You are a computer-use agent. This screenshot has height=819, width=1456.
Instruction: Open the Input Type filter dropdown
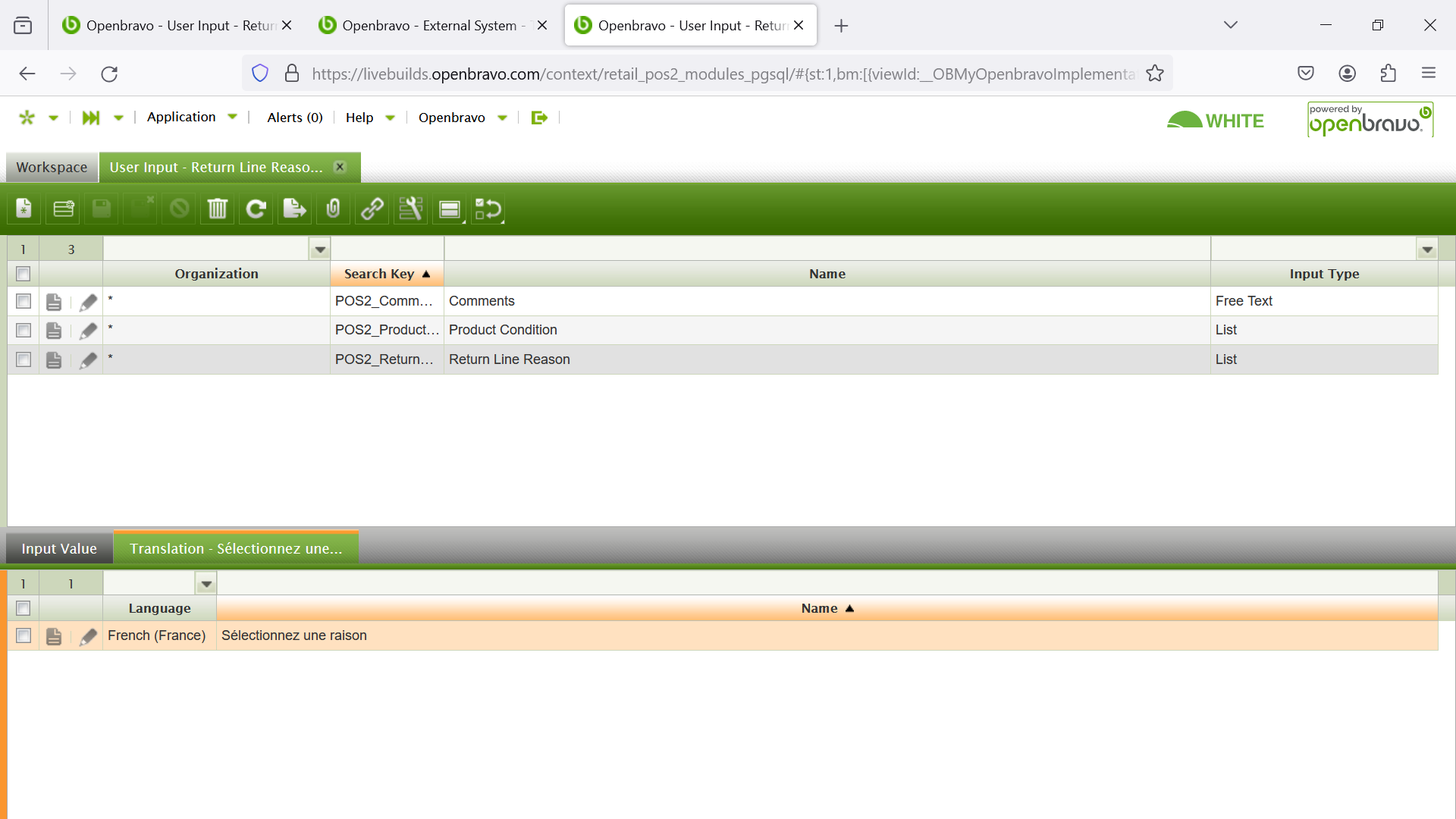point(1427,249)
